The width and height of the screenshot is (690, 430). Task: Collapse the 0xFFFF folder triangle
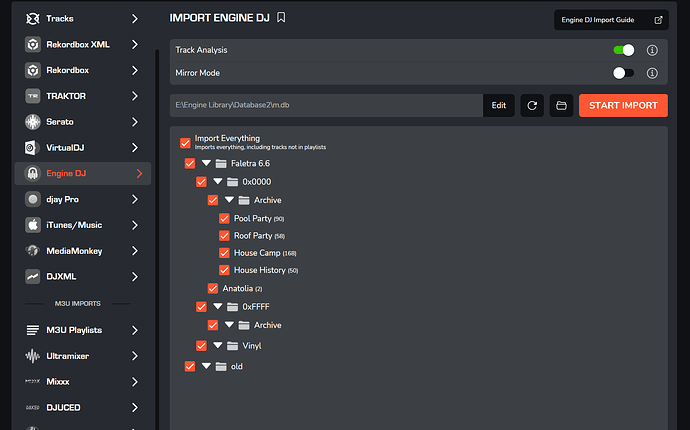point(217,306)
